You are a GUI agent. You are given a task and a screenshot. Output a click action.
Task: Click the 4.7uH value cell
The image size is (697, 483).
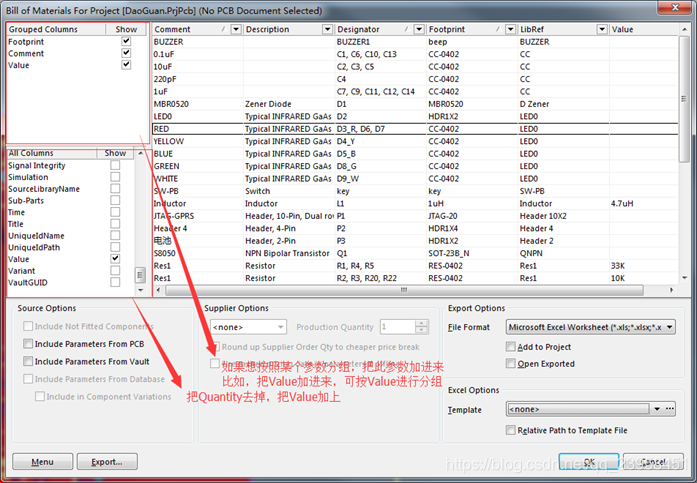pyautogui.click(x=644, y=204)
